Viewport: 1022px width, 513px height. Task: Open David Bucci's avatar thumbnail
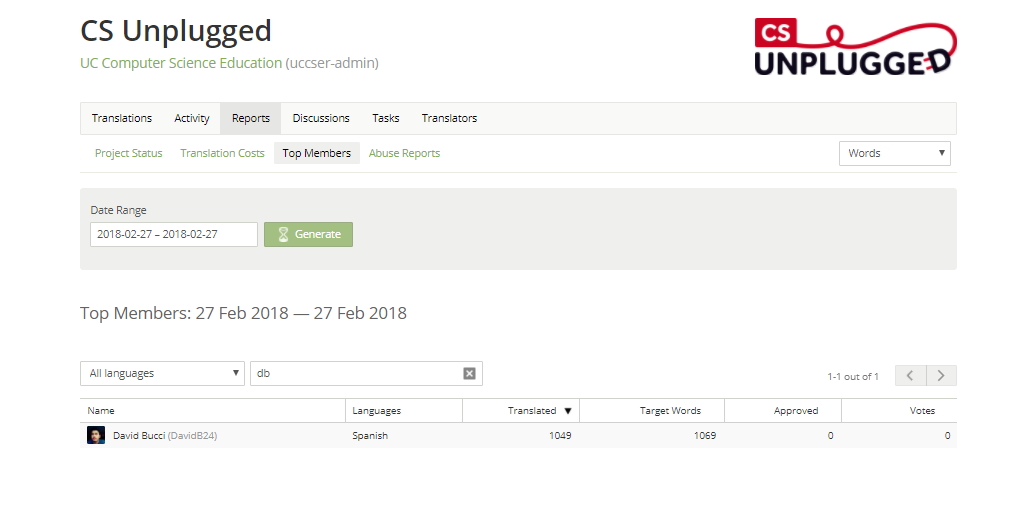coord(96,435)
